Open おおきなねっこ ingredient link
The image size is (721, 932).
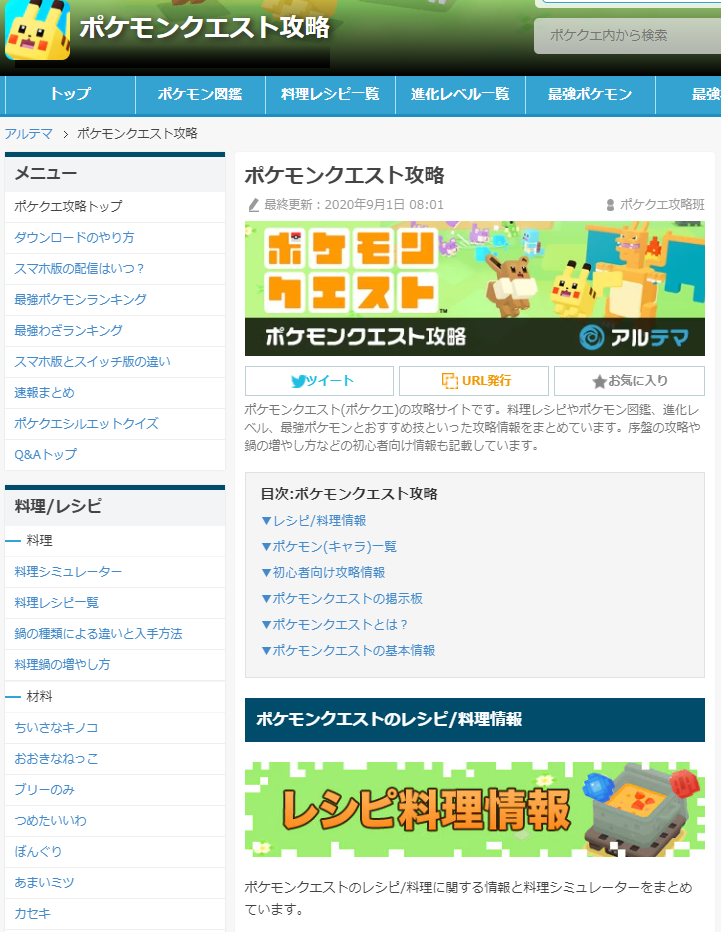pos(115,759)
